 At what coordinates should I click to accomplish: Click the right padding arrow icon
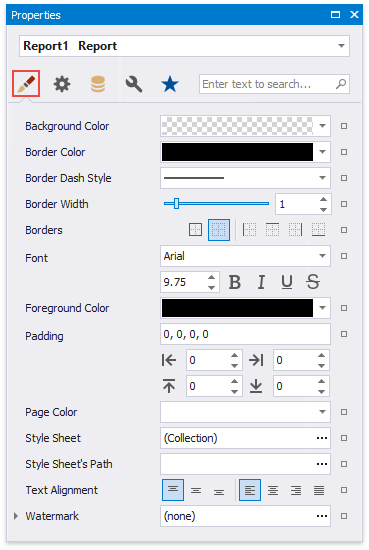[x=256, y=360]
